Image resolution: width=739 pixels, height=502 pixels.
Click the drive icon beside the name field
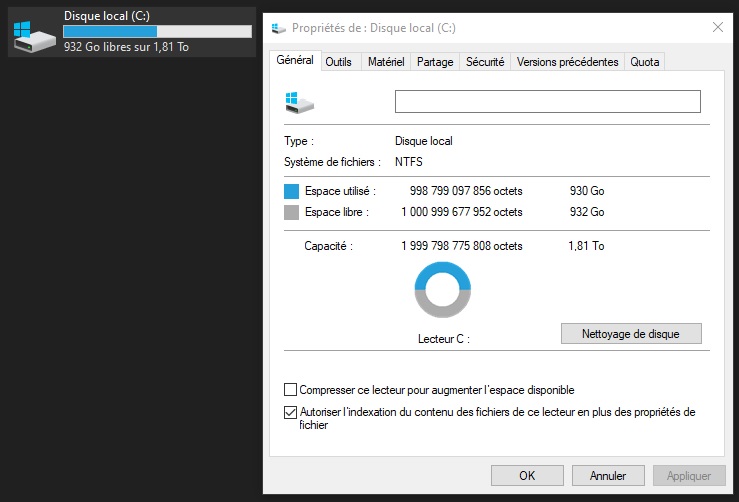[300, 101]
